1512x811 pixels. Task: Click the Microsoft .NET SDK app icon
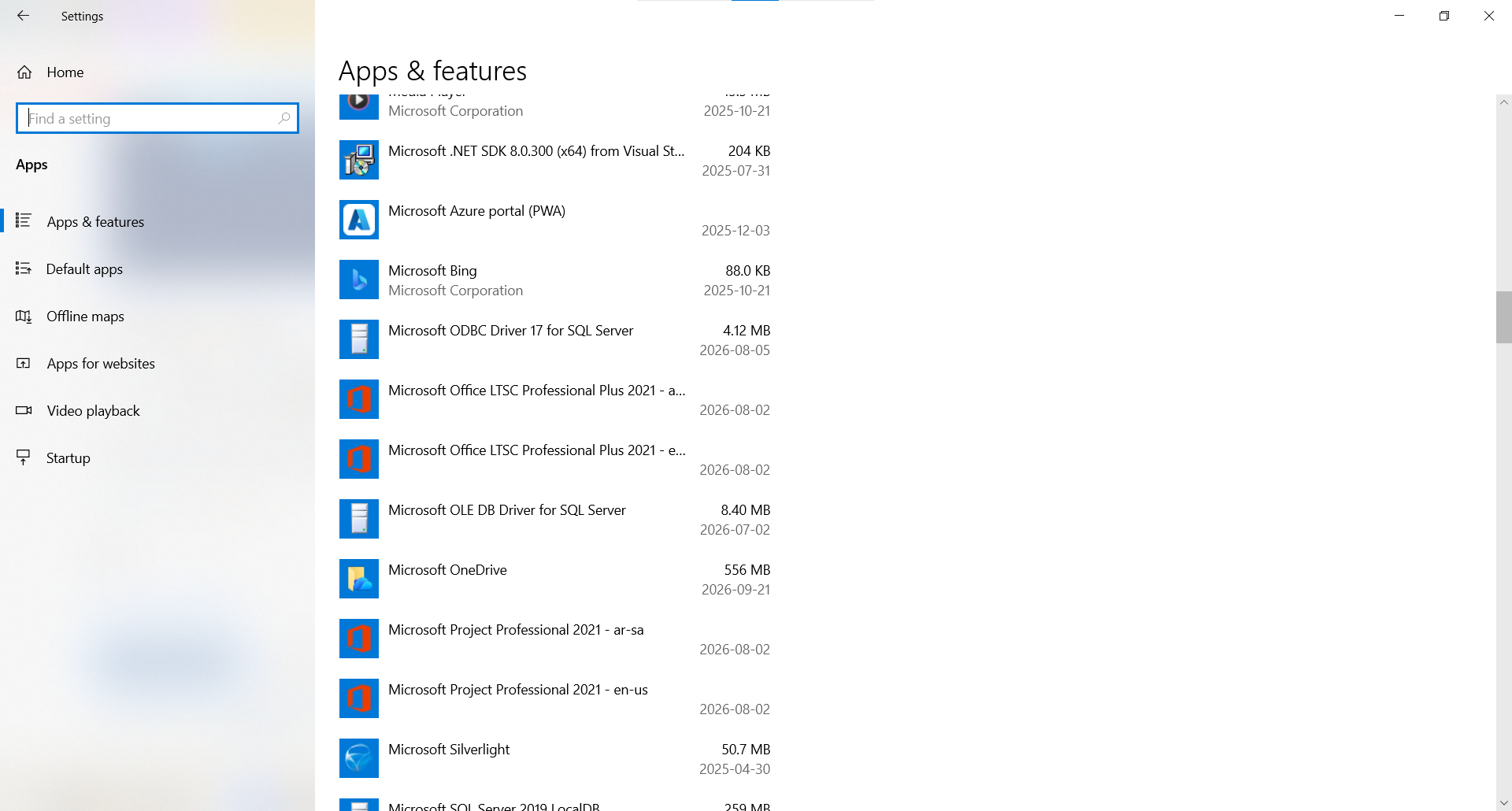[x=359, y=160]
